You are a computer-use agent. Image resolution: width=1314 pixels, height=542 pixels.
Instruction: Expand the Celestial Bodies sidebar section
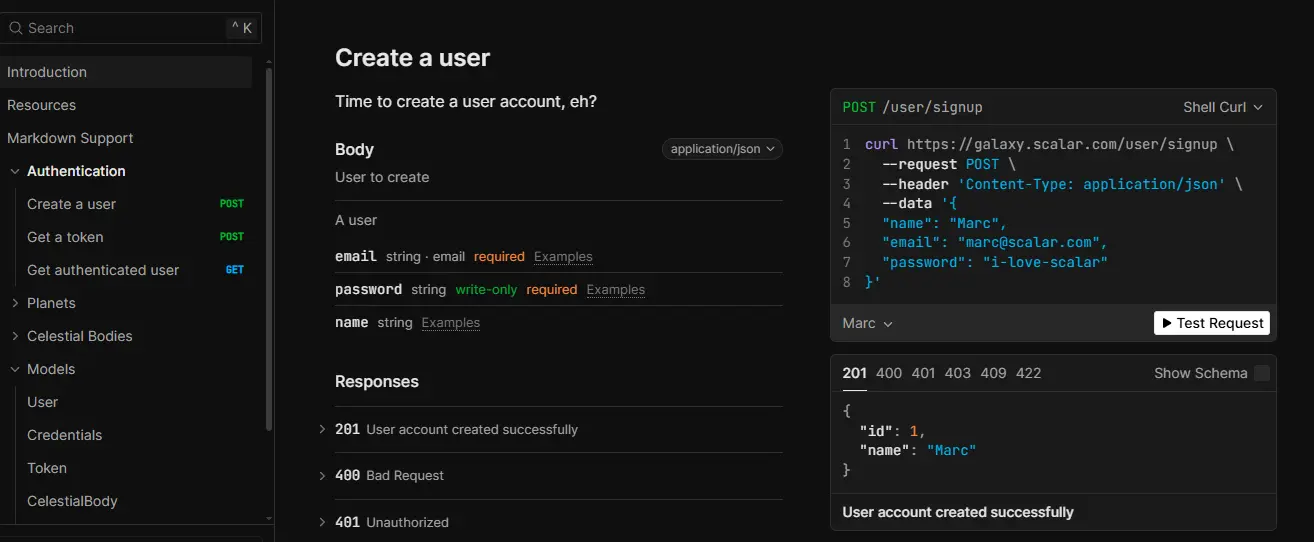pyautogui.click(x=15, y=336)
